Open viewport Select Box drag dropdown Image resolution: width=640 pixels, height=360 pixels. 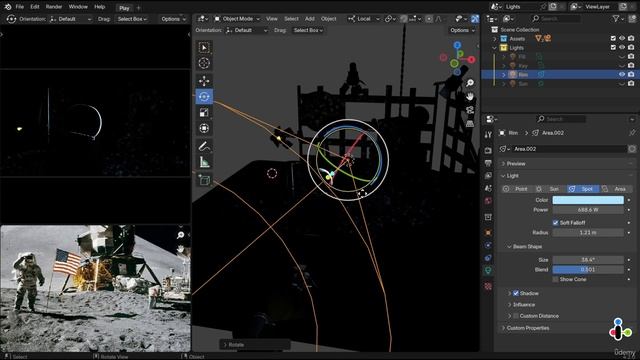(308, 30)
